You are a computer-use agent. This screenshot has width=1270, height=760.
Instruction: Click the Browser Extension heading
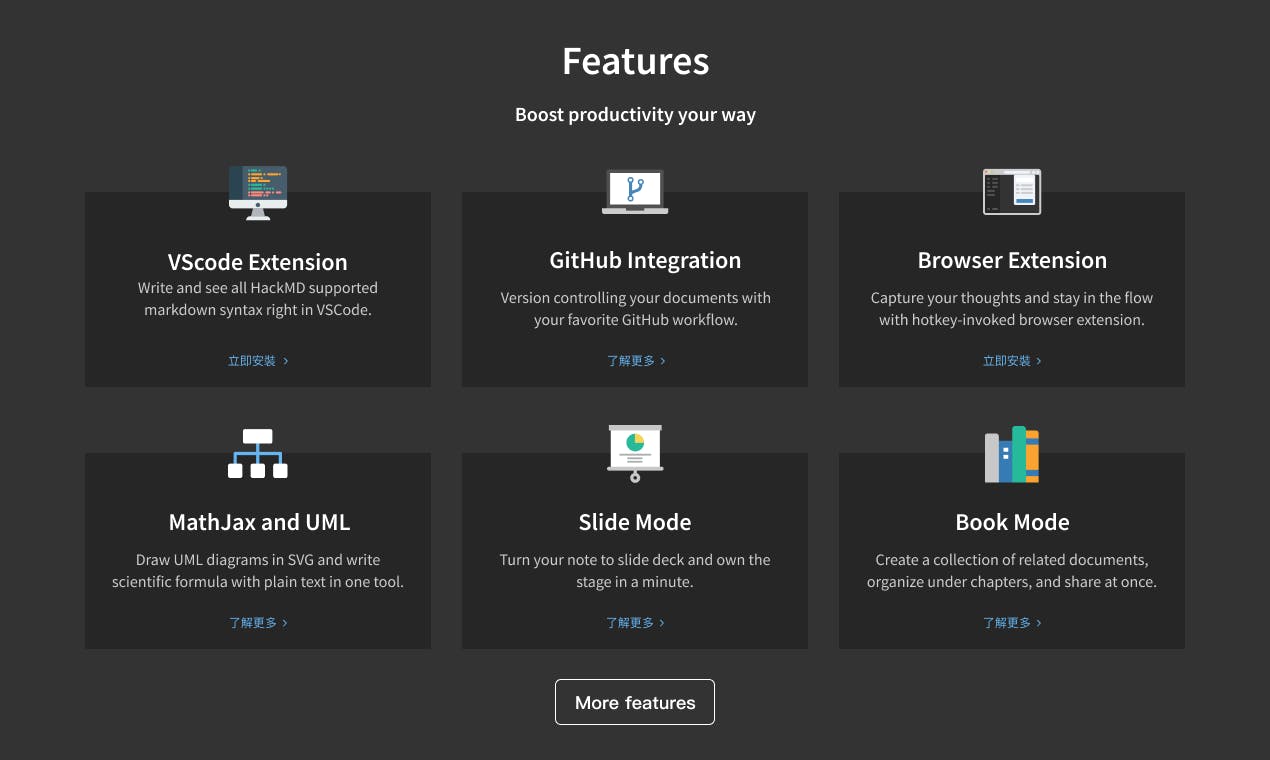tap(1012, 260)
